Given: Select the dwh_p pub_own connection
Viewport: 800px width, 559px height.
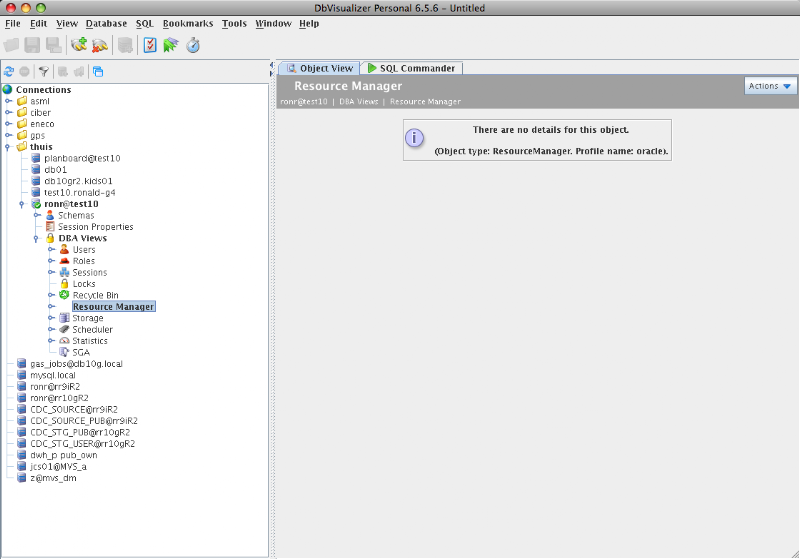Looking at the screenshot, I should click(x=63, y=455).
